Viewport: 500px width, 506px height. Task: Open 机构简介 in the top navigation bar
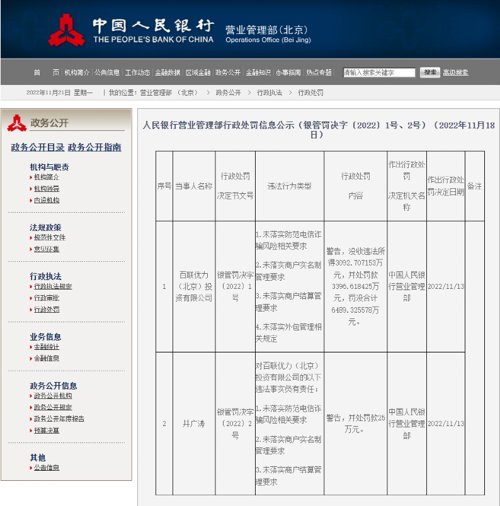[x=77, y=72]
